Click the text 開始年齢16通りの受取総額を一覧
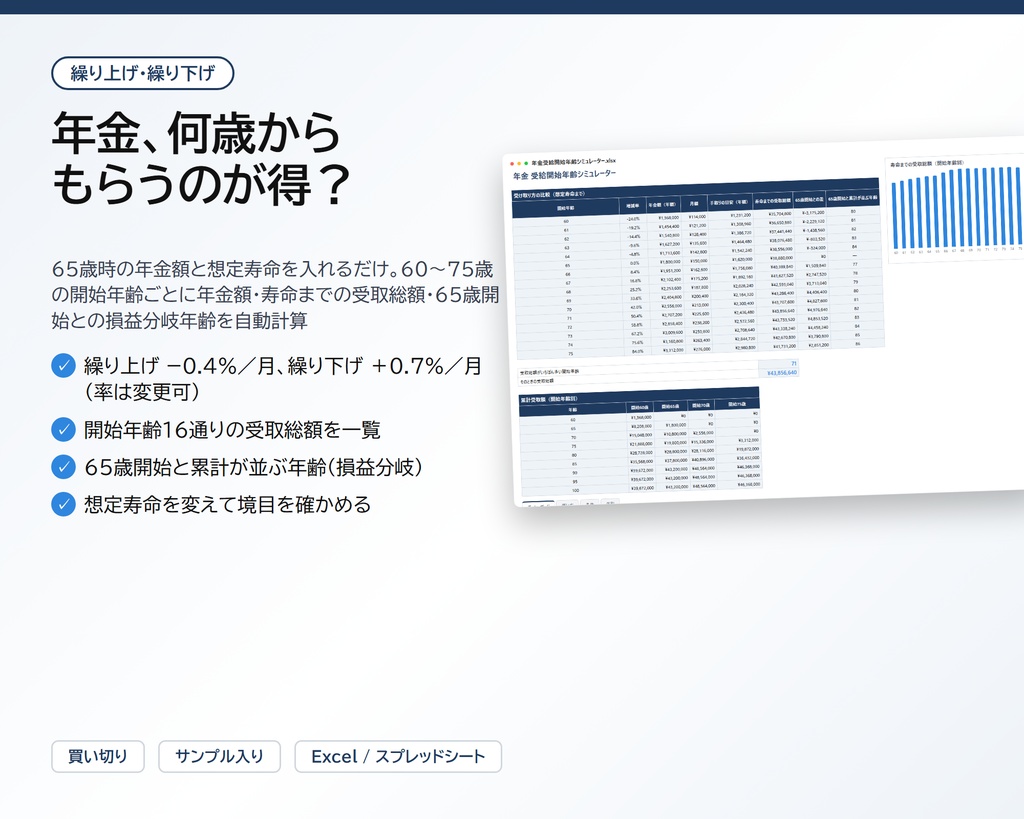Viewport: 1024px width, 819px height. coord(232,430)
